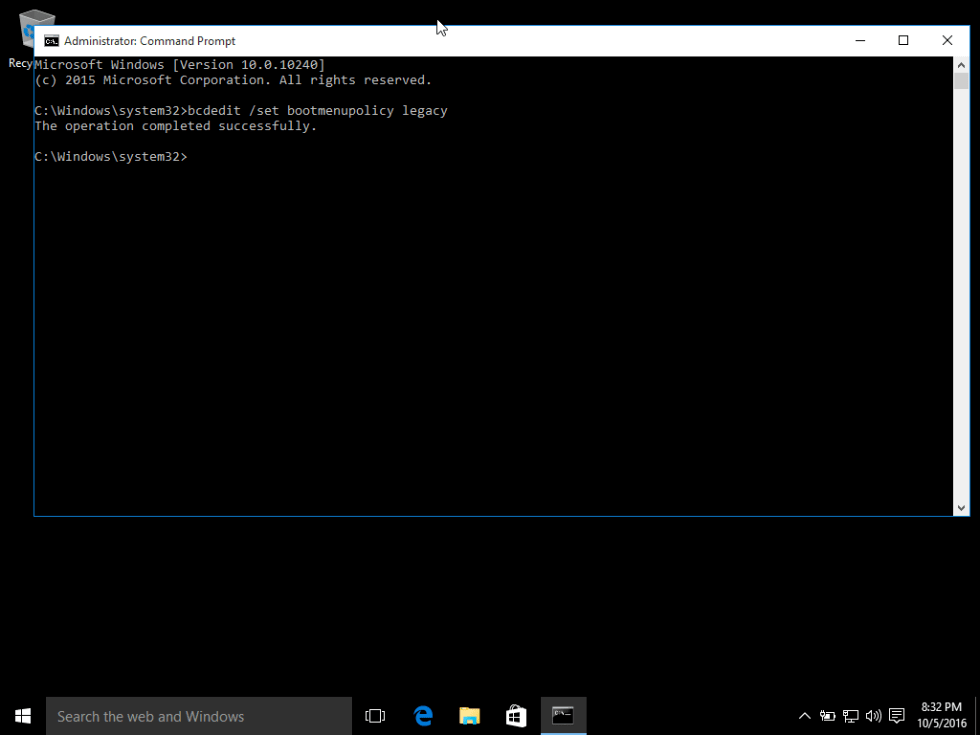Image resolution: width=980 pixels, height=735 pixels.
Task: Open the Command Prompt system menu icon
Action: point(51,41)
